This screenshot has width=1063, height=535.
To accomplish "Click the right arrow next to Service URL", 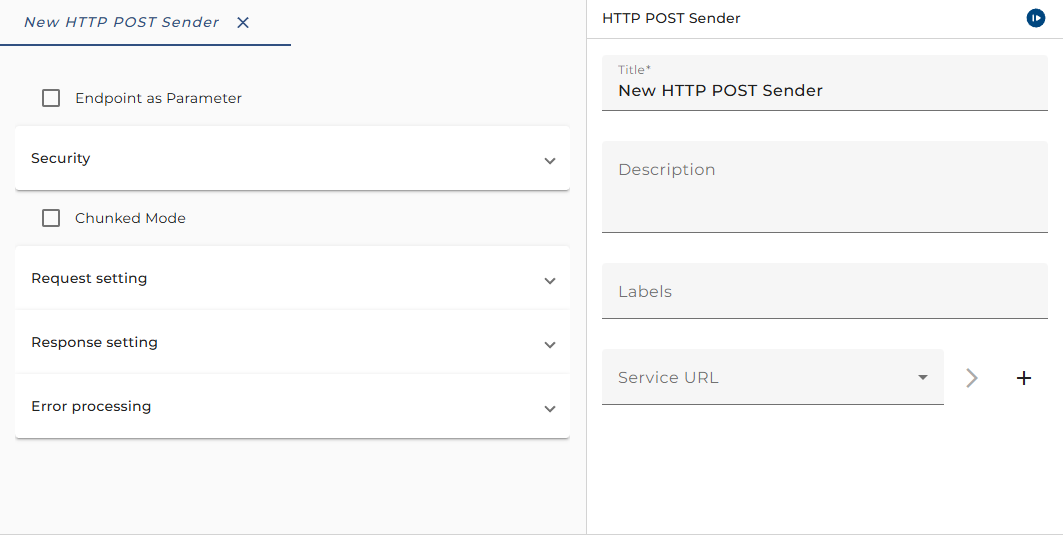I will 971,378.
